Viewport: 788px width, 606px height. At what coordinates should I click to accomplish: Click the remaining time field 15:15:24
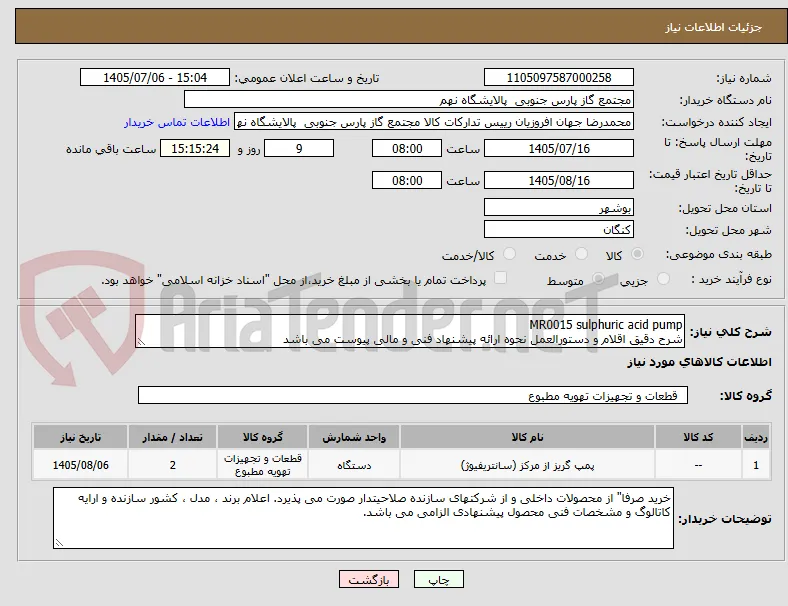[195, 149]
